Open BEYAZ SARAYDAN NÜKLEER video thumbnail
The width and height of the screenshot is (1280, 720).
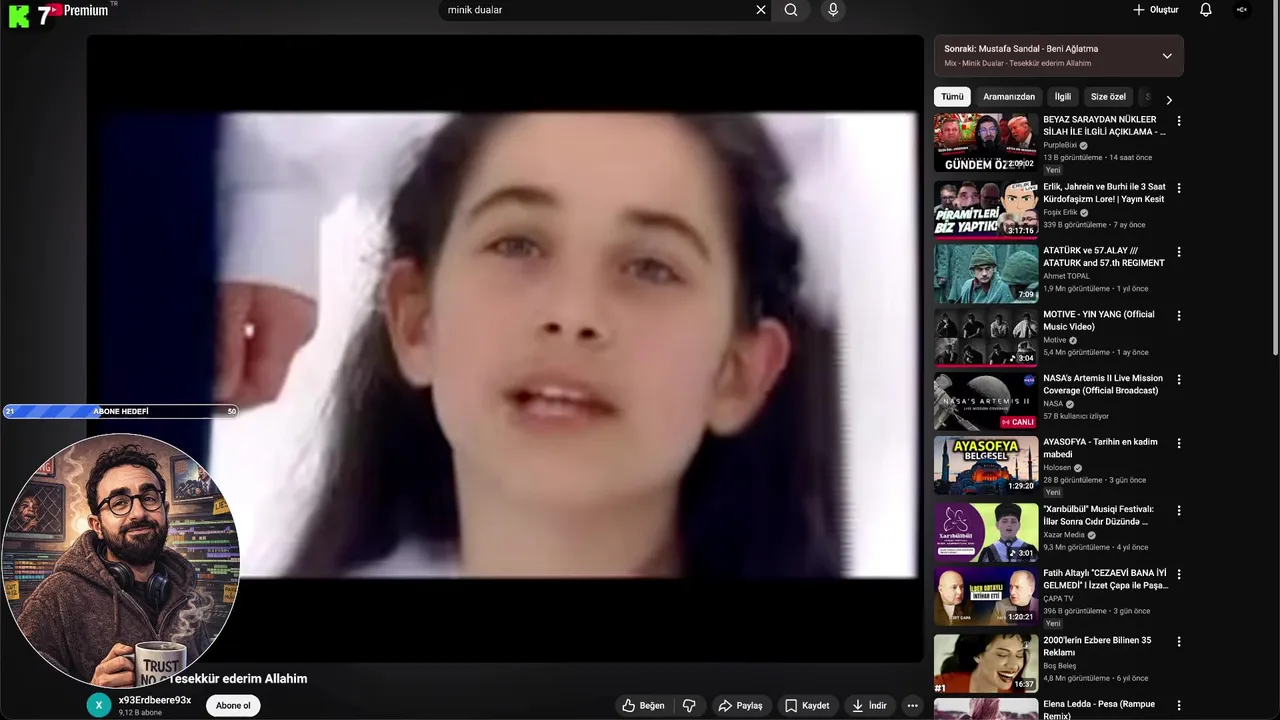[986, 142]
